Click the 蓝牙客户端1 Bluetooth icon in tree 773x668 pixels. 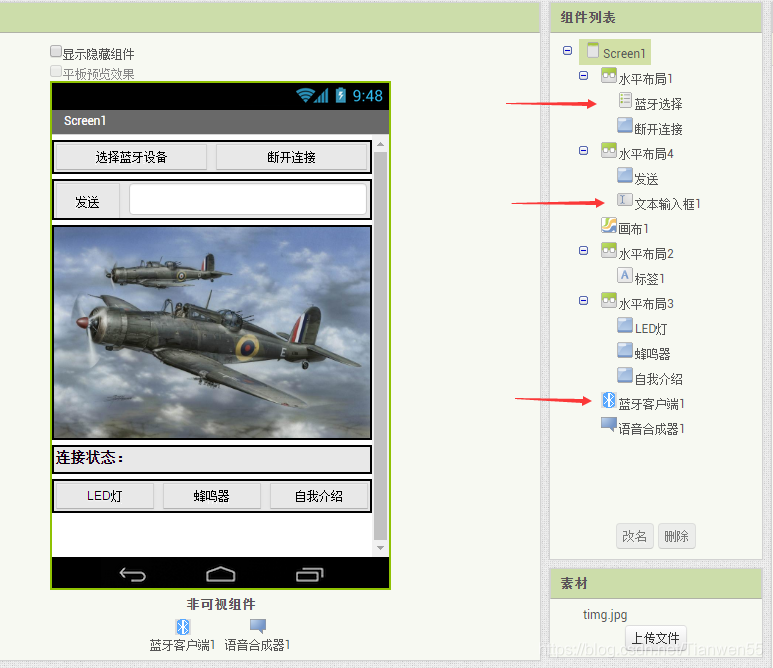click(609, 400)
